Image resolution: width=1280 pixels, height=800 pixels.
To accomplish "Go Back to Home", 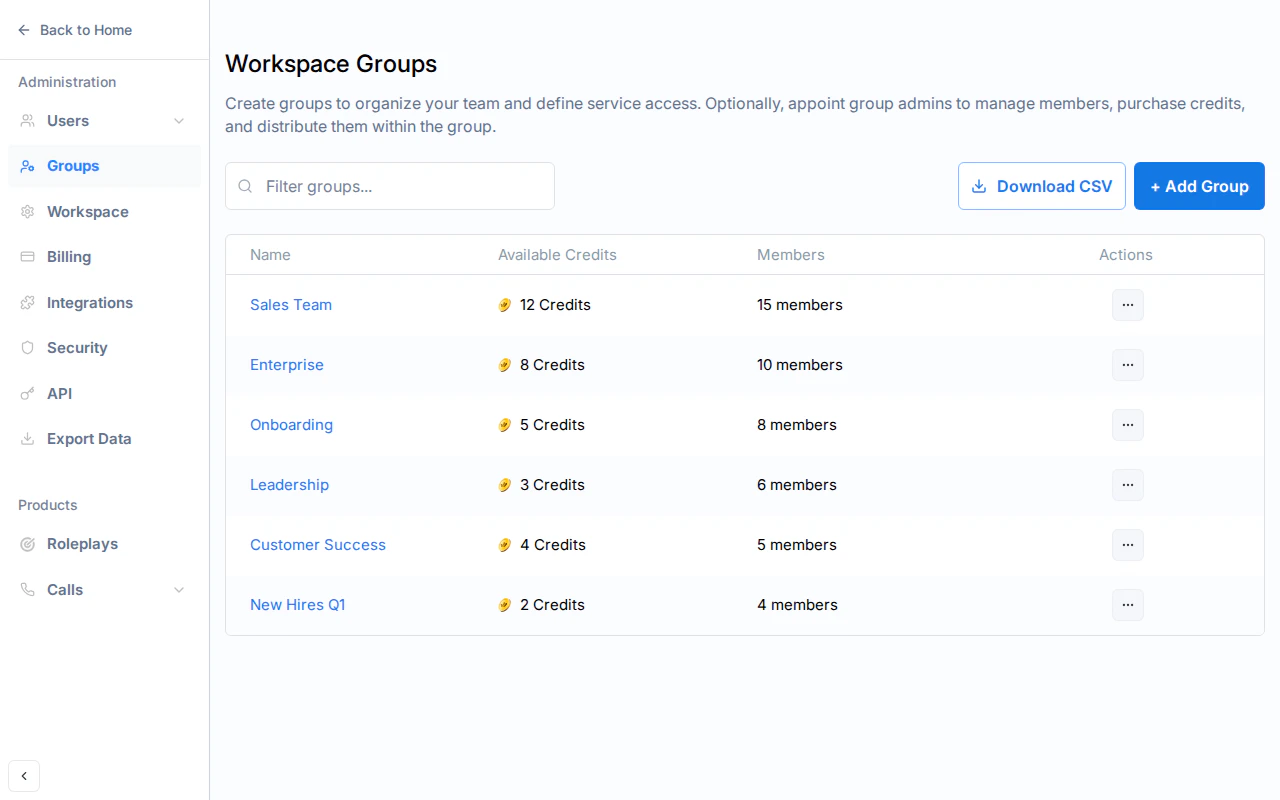I will [x=75, y=30].
